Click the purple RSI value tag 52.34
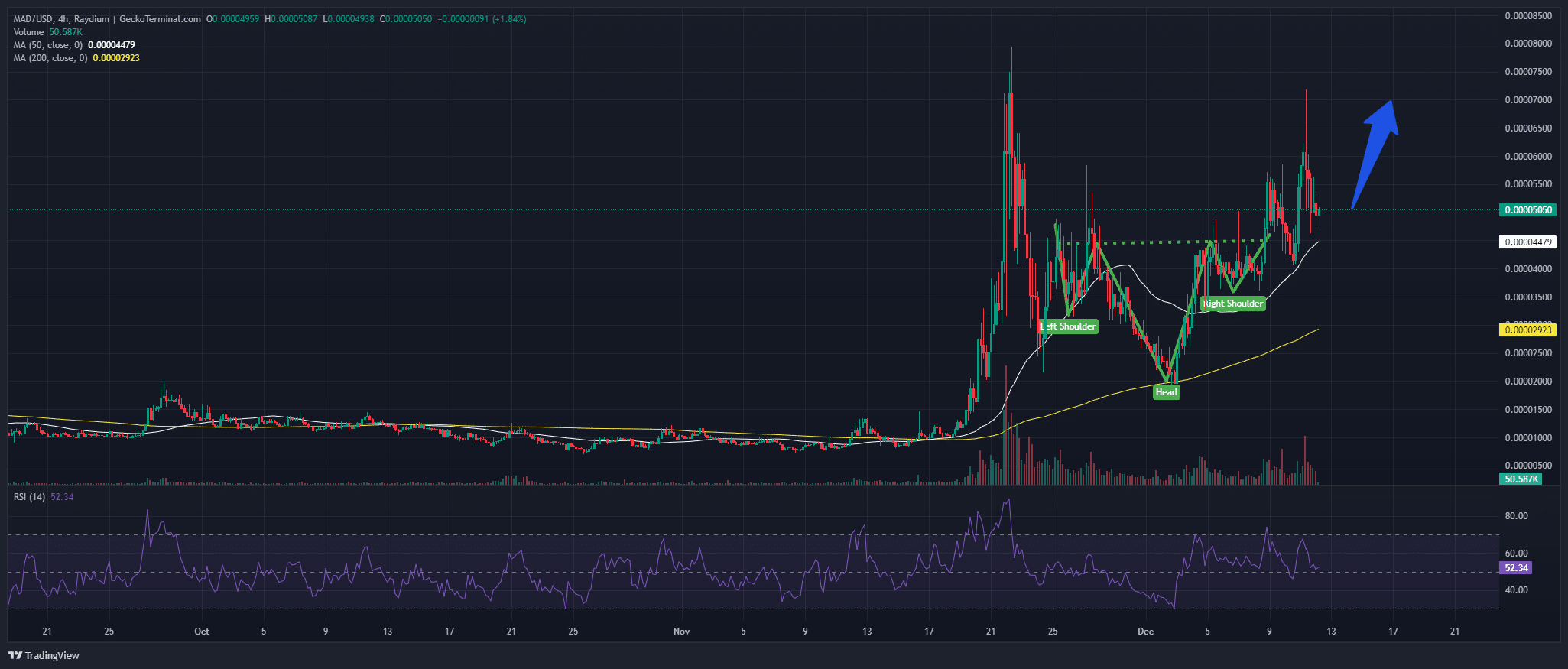Viewport: 1568px width, 669px height. click(x=1516, y=568)
